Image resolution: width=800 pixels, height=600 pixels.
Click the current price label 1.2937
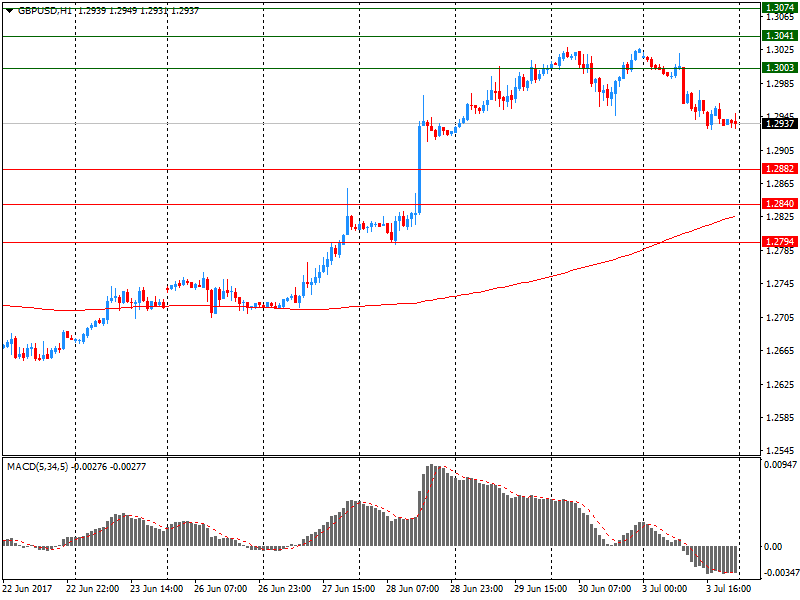coord(780,123)
